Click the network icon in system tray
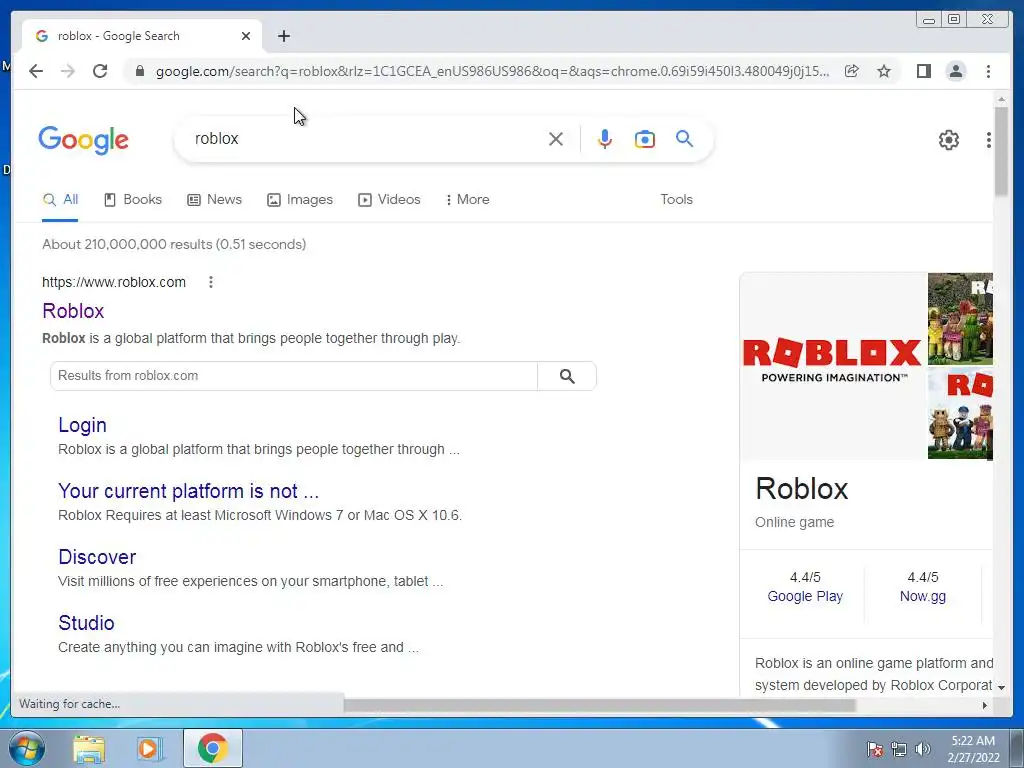This screenshot has width=1024, height=768. 899,750
